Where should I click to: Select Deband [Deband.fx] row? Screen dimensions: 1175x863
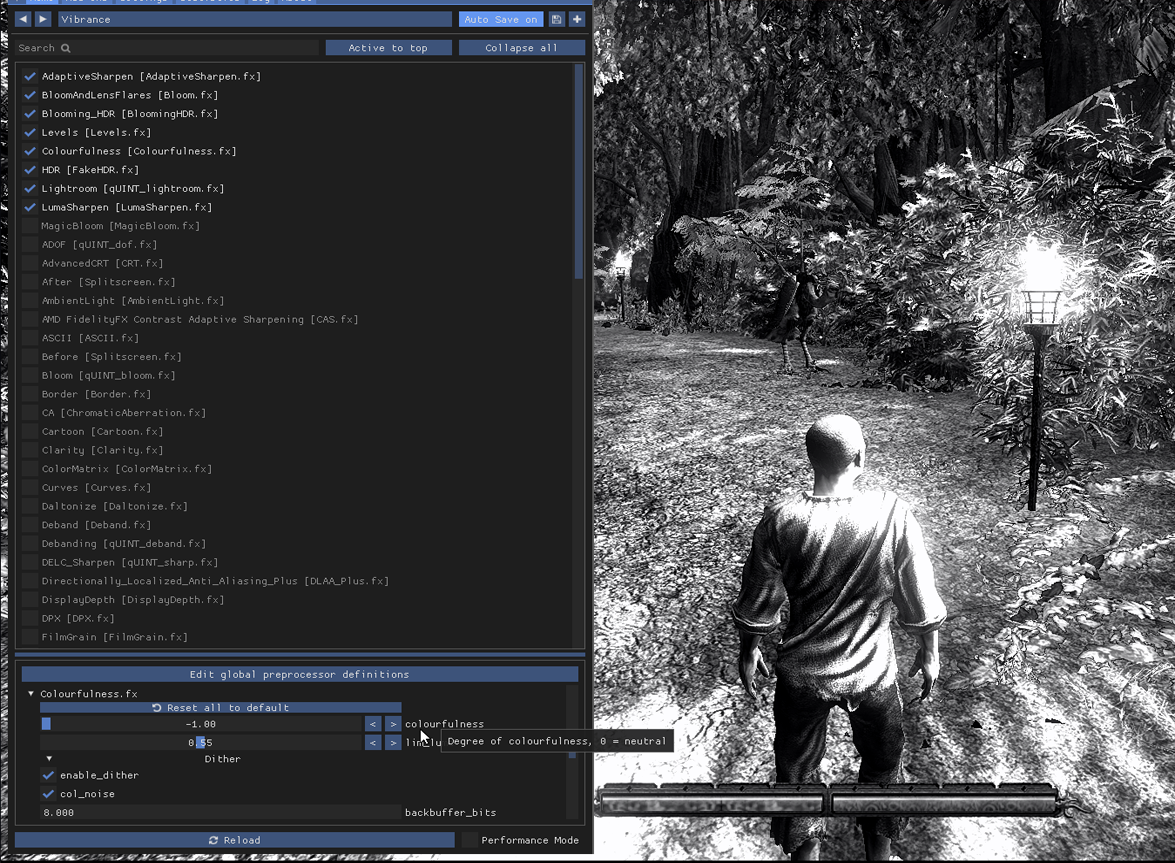click(x=96, y=525)
